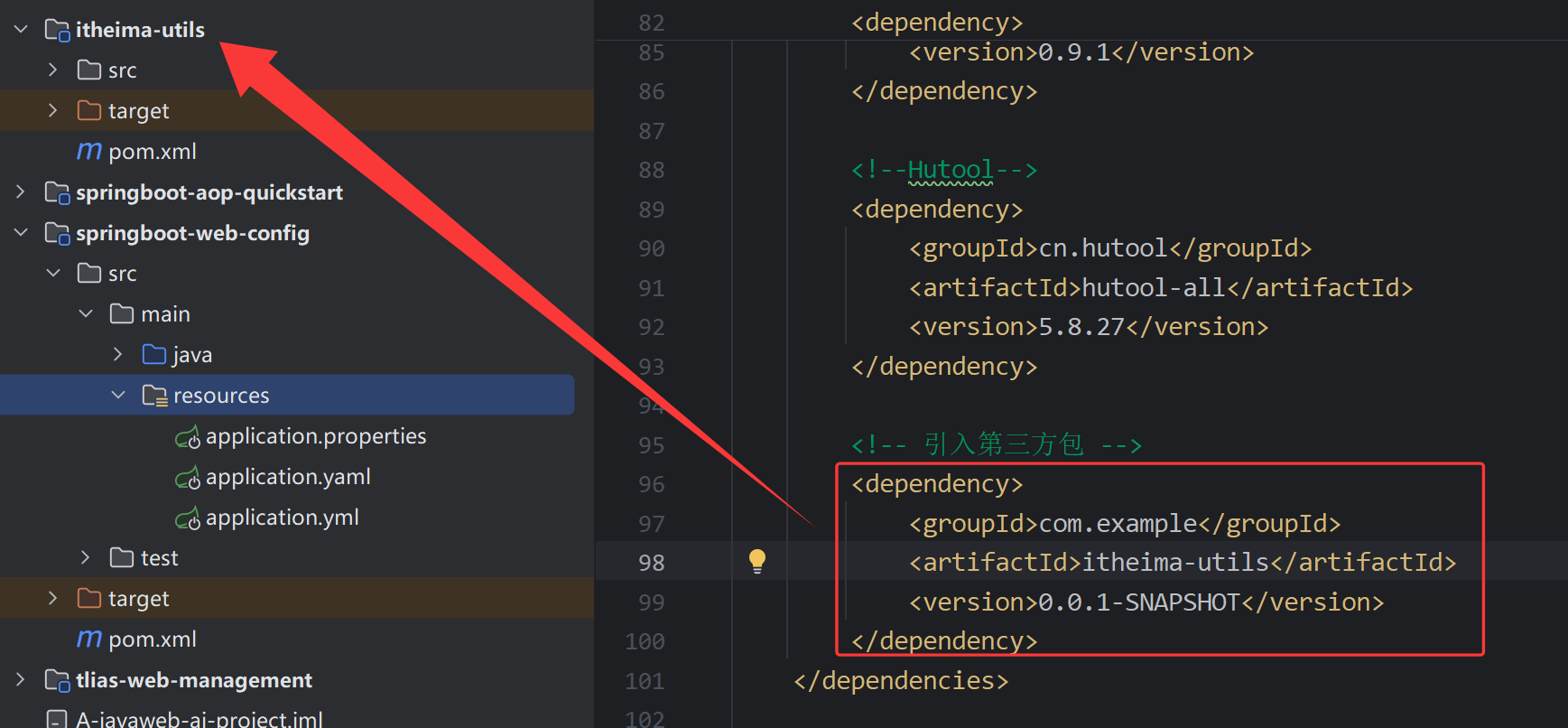Click the sticky dependency header line 82
This screenshot has width=1568, height=728.
tap(937, 22)
